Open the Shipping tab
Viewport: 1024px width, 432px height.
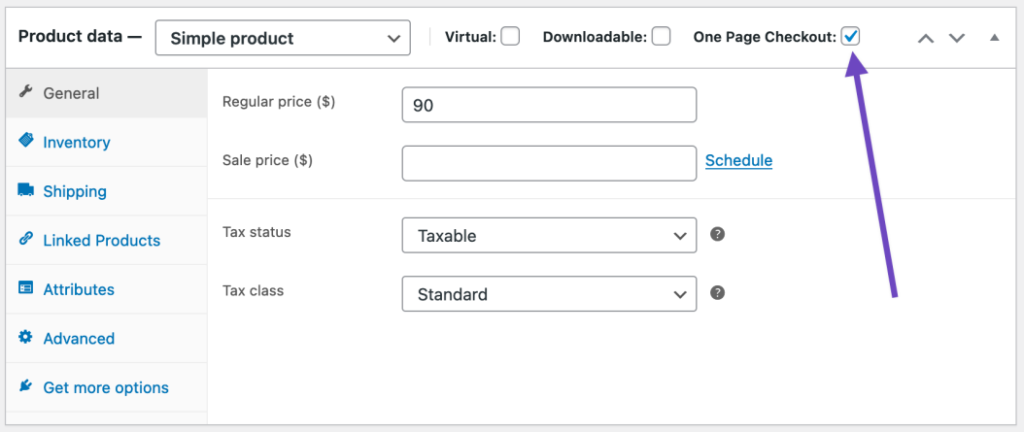tap(74, 191)
